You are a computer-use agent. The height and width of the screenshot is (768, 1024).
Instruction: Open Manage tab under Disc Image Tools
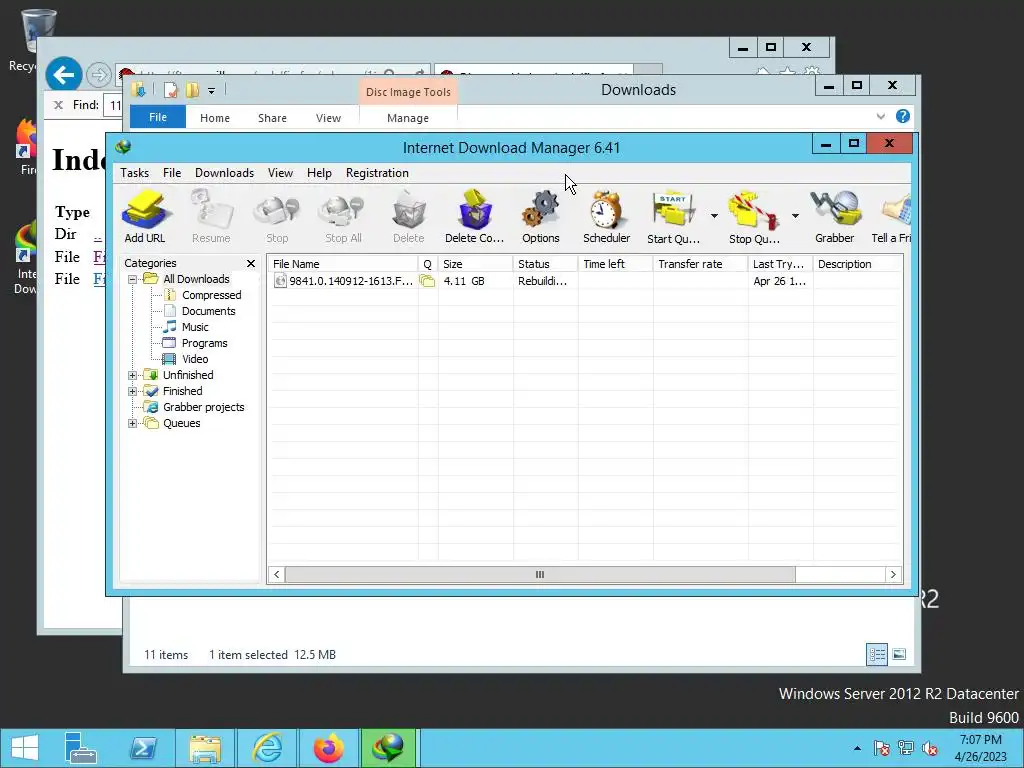pyautogui.click(x=408, y=118)
